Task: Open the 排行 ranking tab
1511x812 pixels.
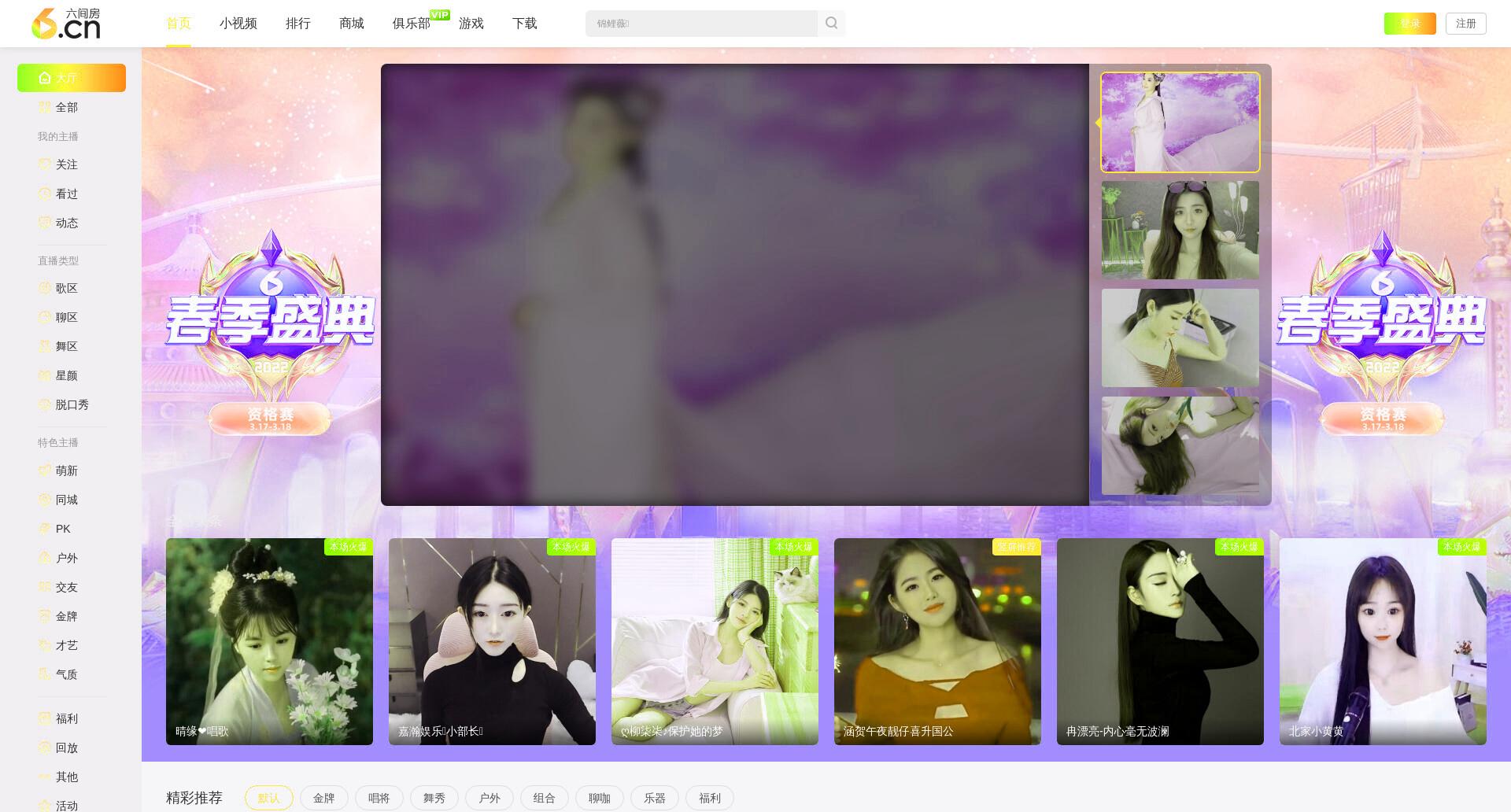Action: point(298,24)
